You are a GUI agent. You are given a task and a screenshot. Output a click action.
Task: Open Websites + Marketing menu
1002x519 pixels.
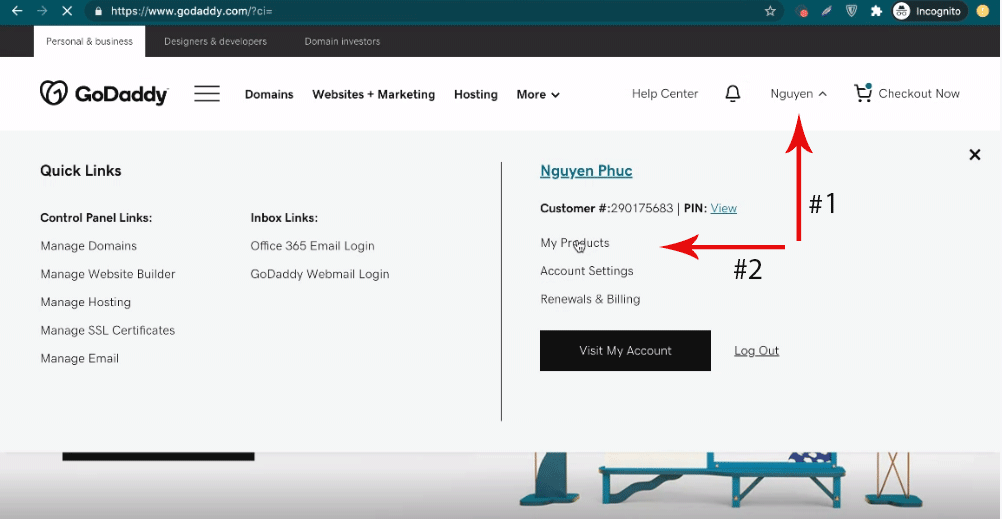(x=373, y=95)
